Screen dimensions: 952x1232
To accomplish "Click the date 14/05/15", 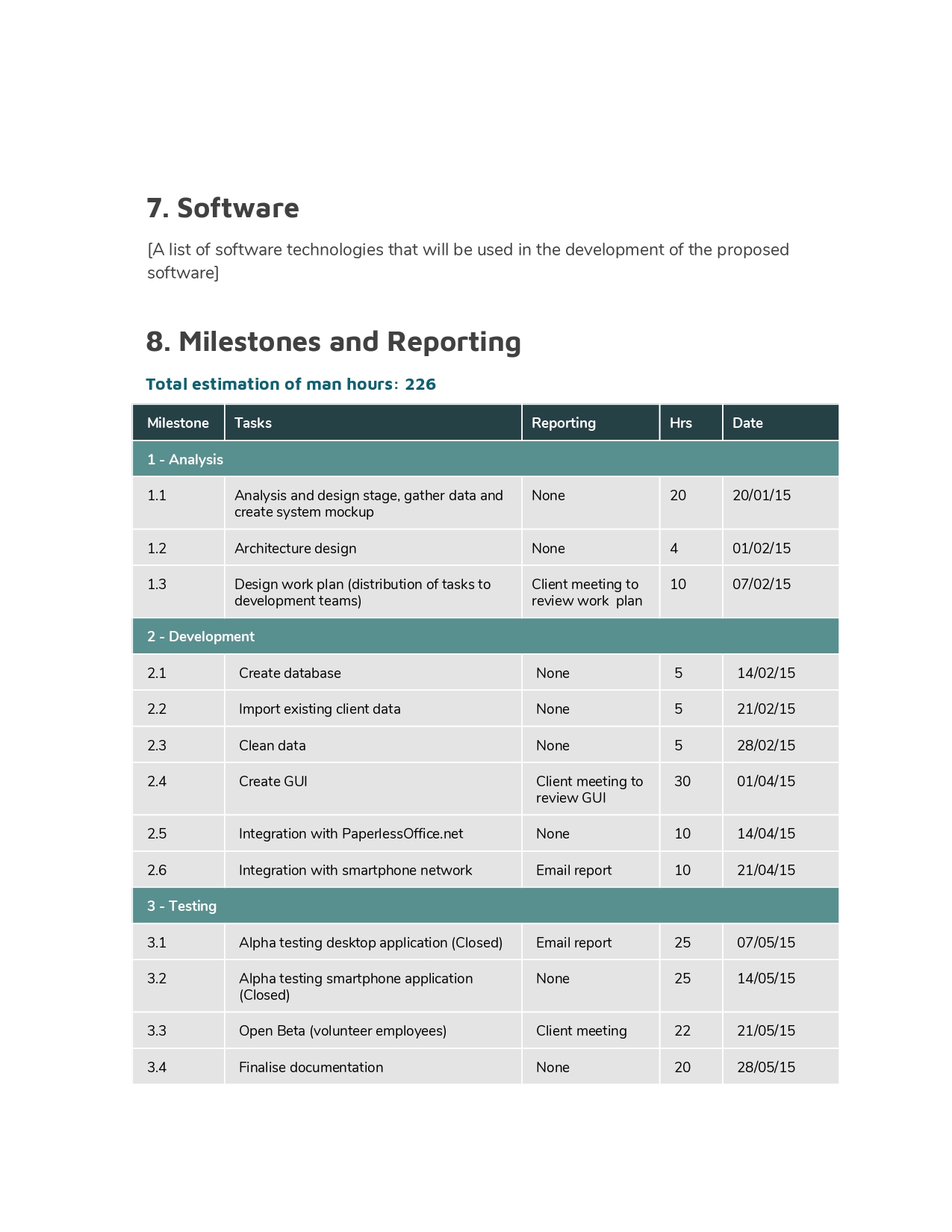I will [766, 978].
